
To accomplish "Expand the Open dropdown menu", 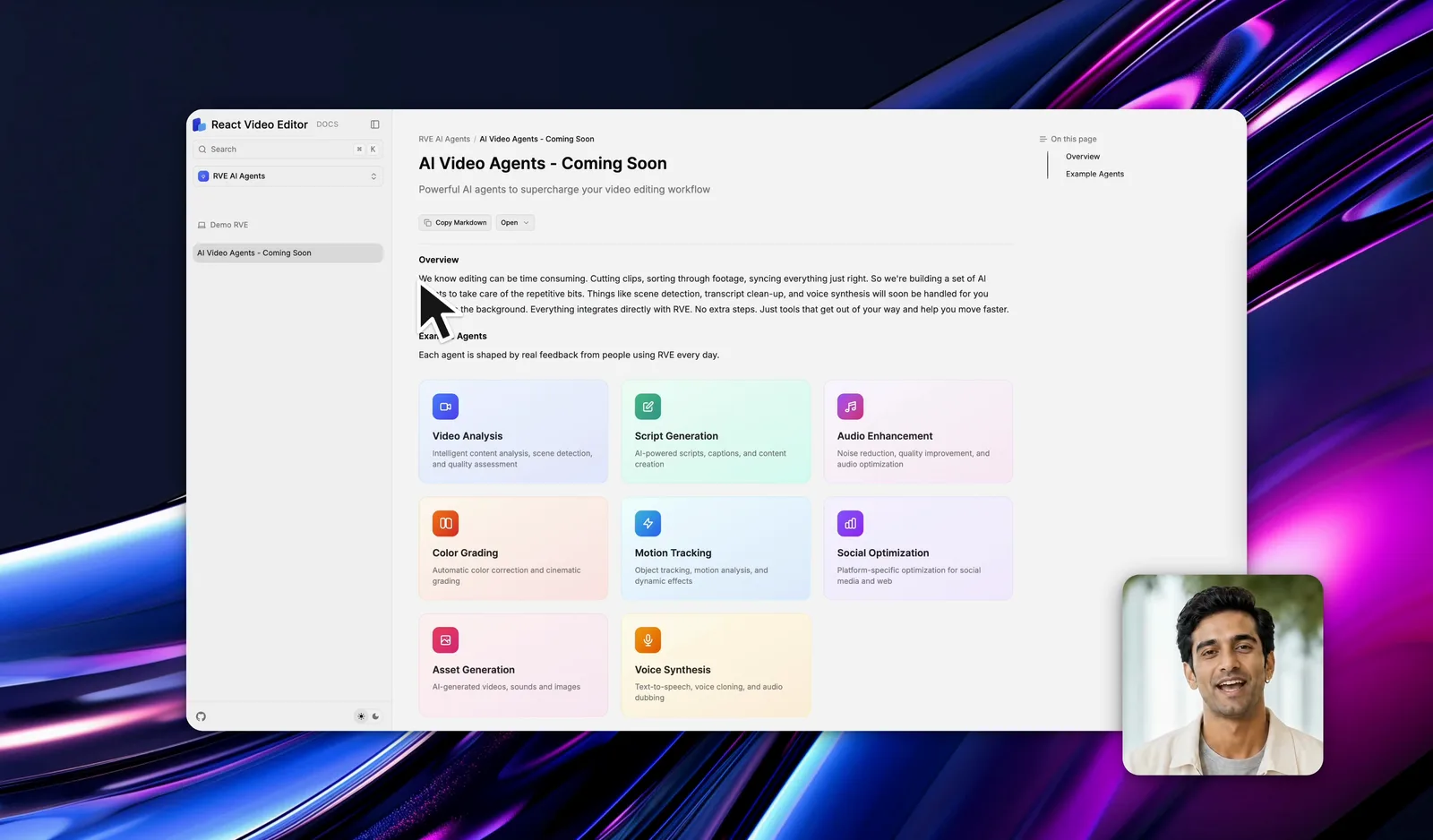I will [x=515, y=223].
